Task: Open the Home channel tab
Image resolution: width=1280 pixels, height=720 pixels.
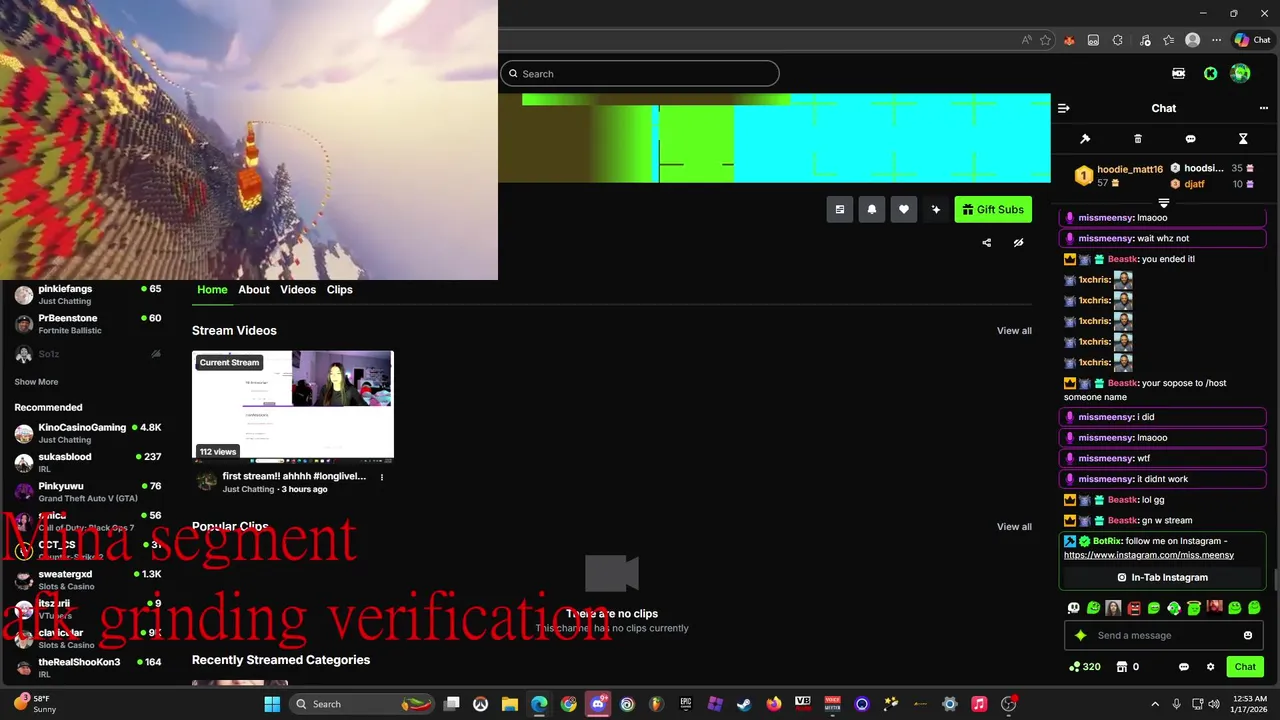Action: 212,289
